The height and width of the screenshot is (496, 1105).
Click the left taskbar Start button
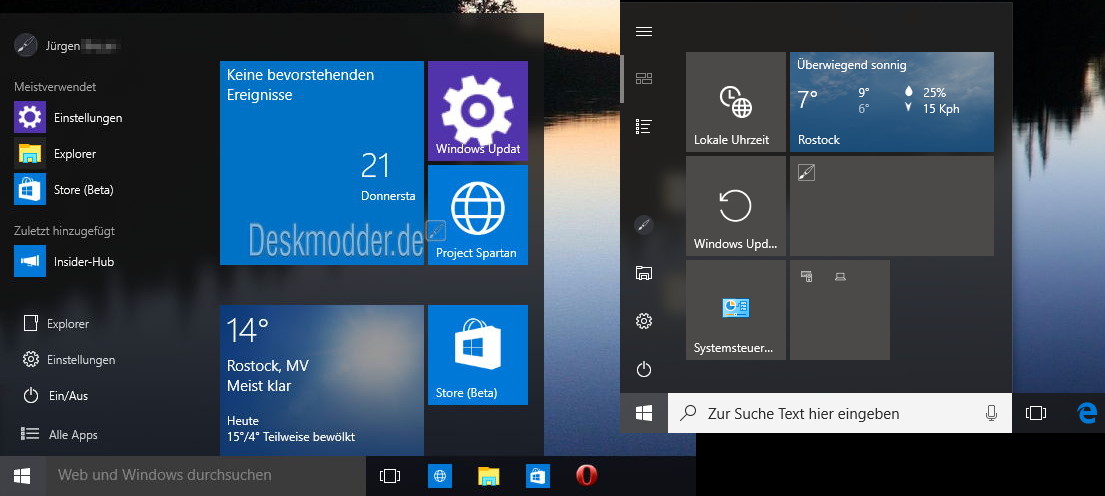tap(22, 476)
